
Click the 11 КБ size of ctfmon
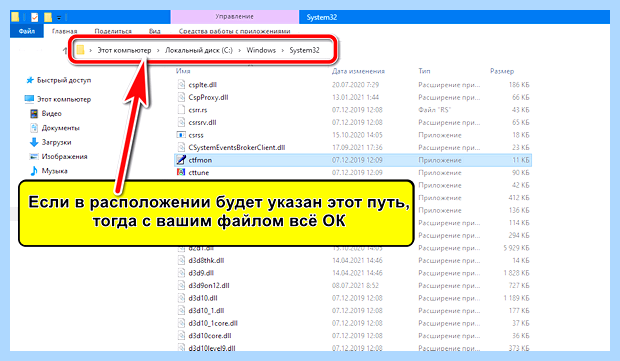coord(521,160)
